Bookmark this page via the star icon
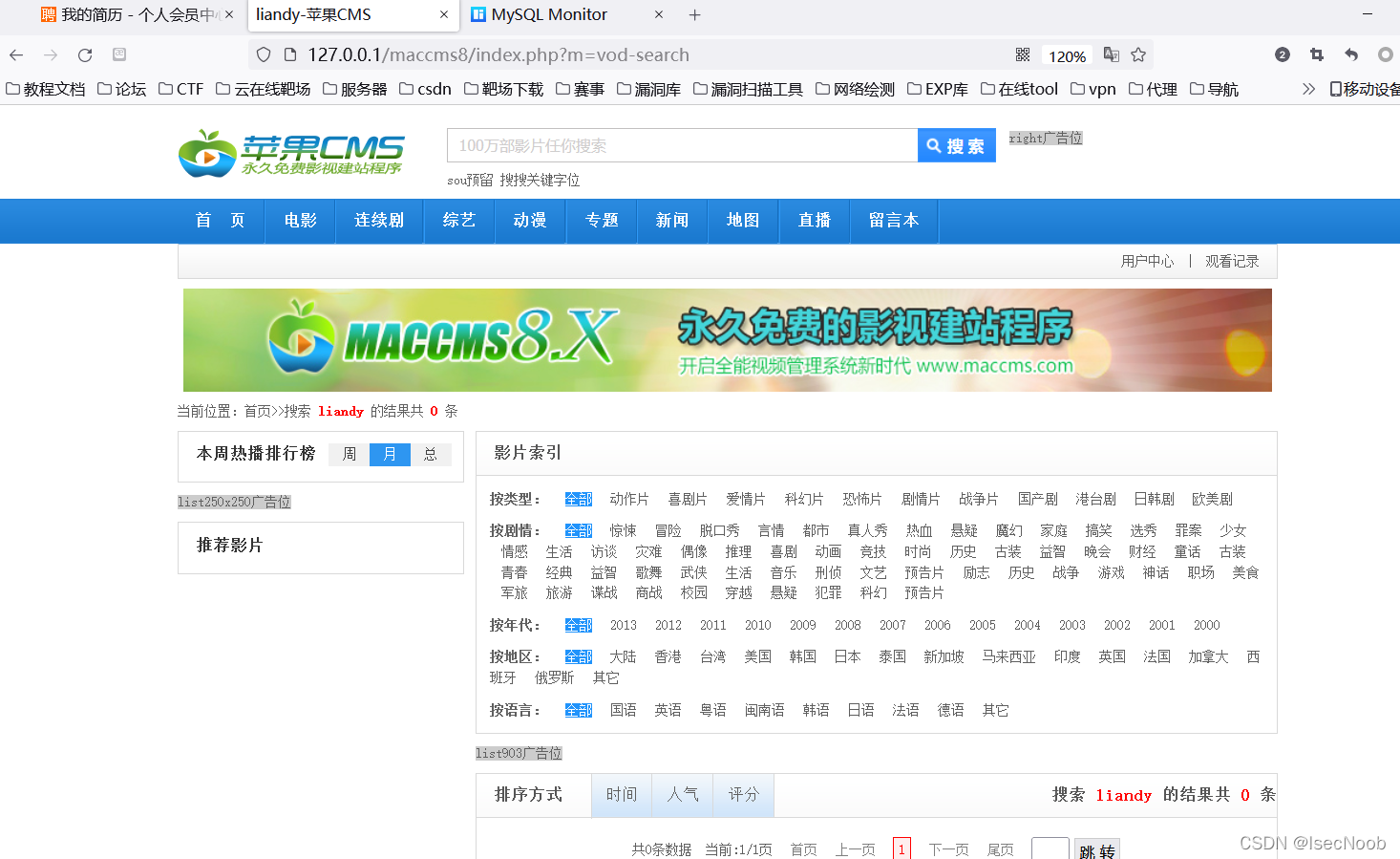The height and width of the screenshot is (859, 1400). [1138, 54]
